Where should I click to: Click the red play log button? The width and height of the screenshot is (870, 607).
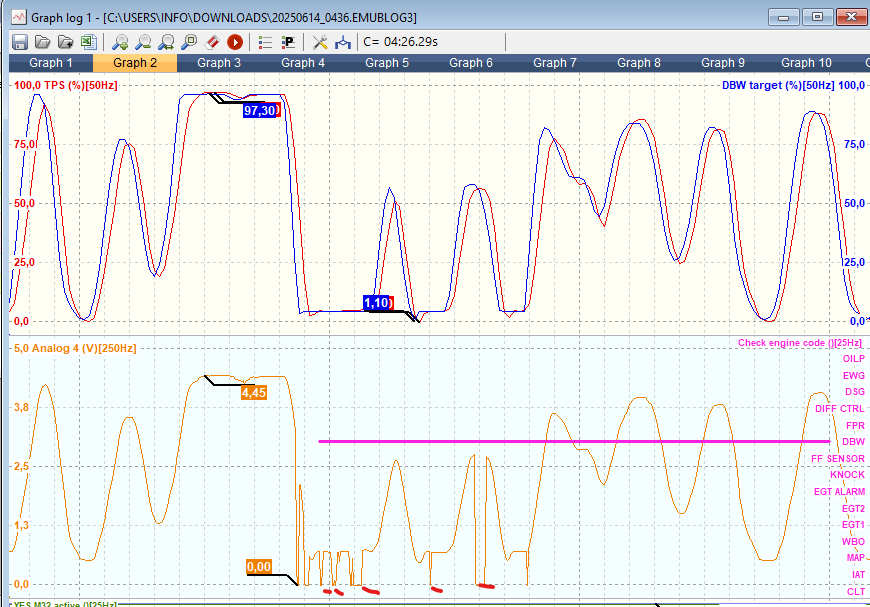click(x=235, y=42)
